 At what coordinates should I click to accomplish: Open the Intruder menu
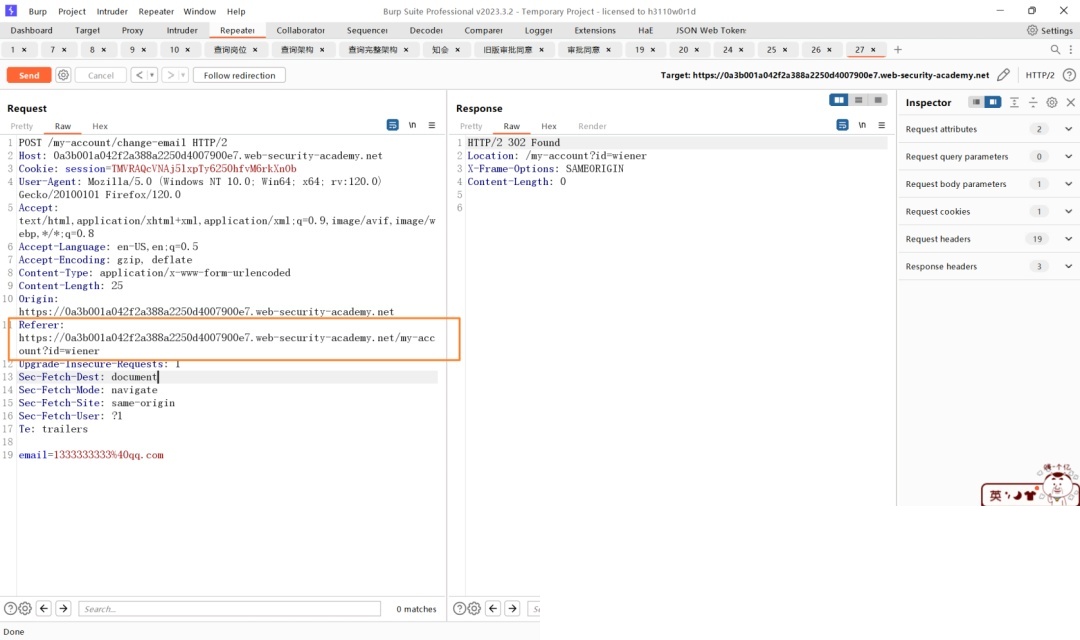[112, 11]
